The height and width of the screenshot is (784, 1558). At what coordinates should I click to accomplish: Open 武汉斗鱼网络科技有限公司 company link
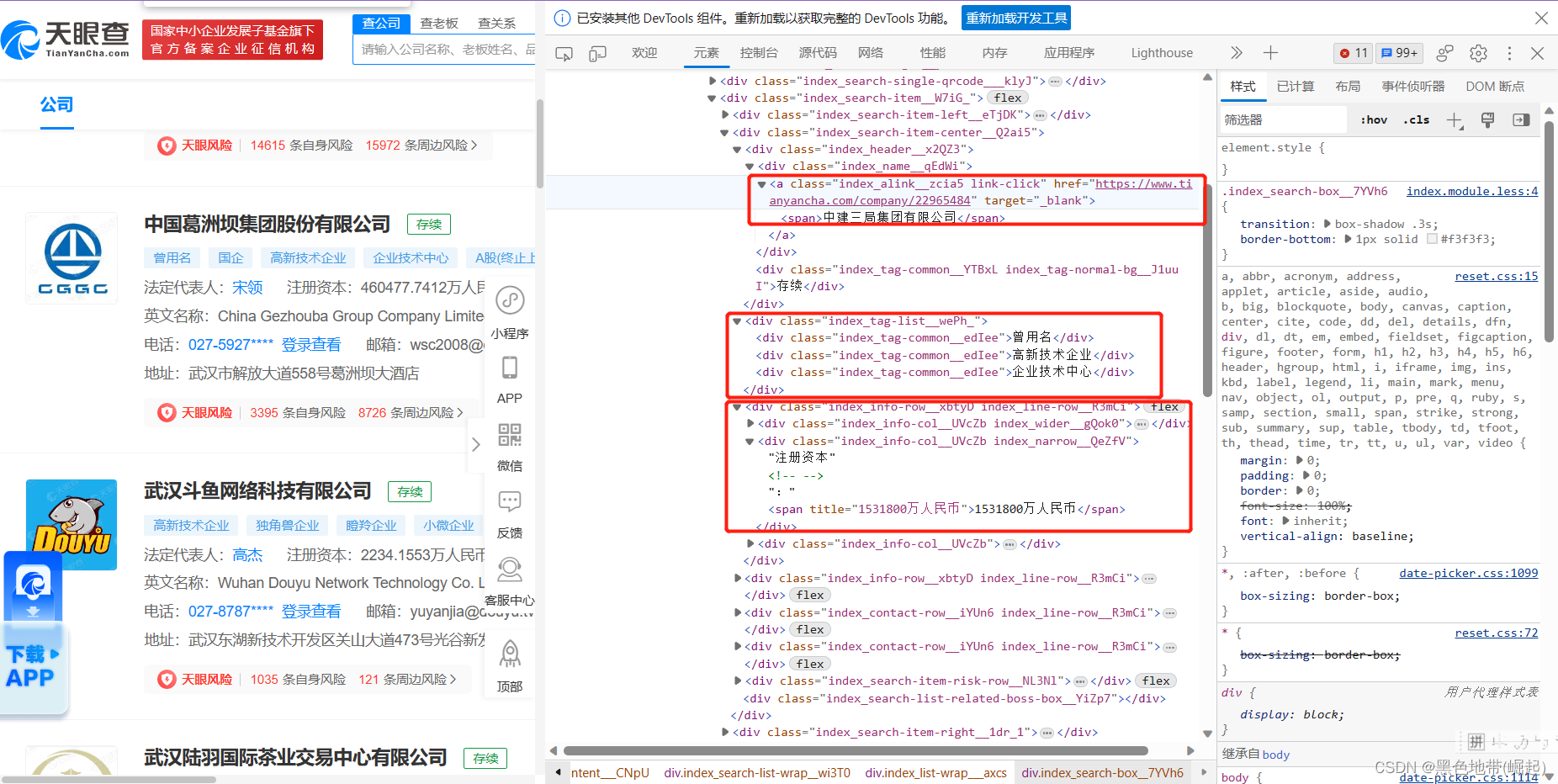tap(257, 491)
